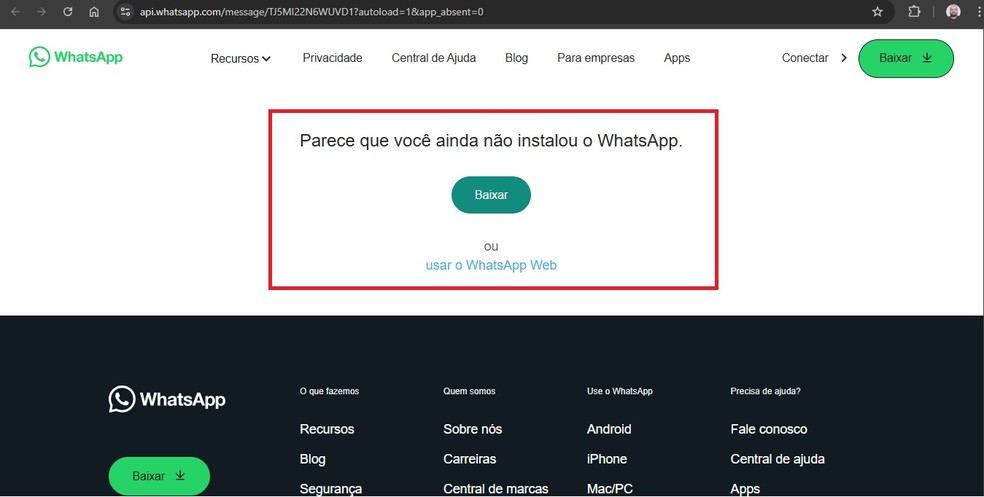The width and height of the screenshot is (984, 497).
Task: Click the 'Use o WhatsApp' footer heading
Action: click(619, 391)
